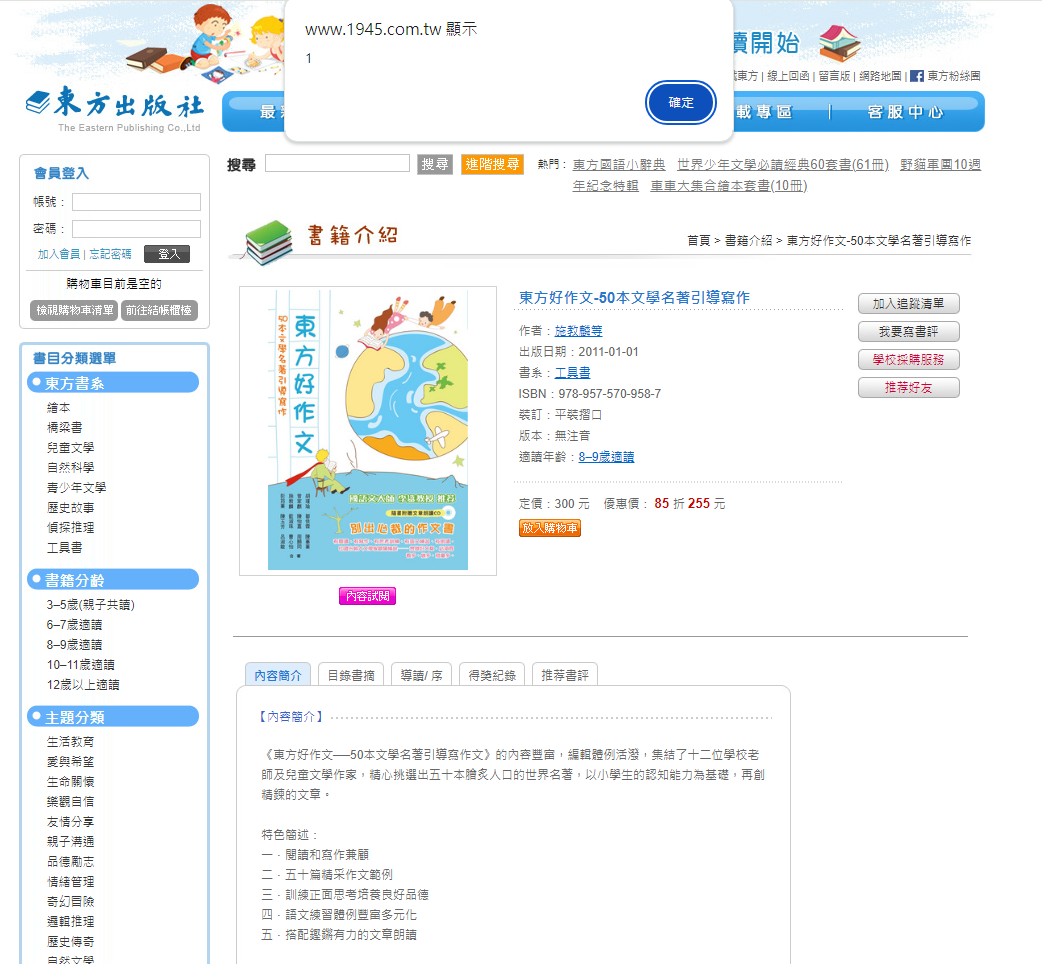Open hot link 世界少年文學必讀經典60套書(61冊)
Image resolution: width=1042 pixels, height=964 pixels.
click(x=782, y=164)
